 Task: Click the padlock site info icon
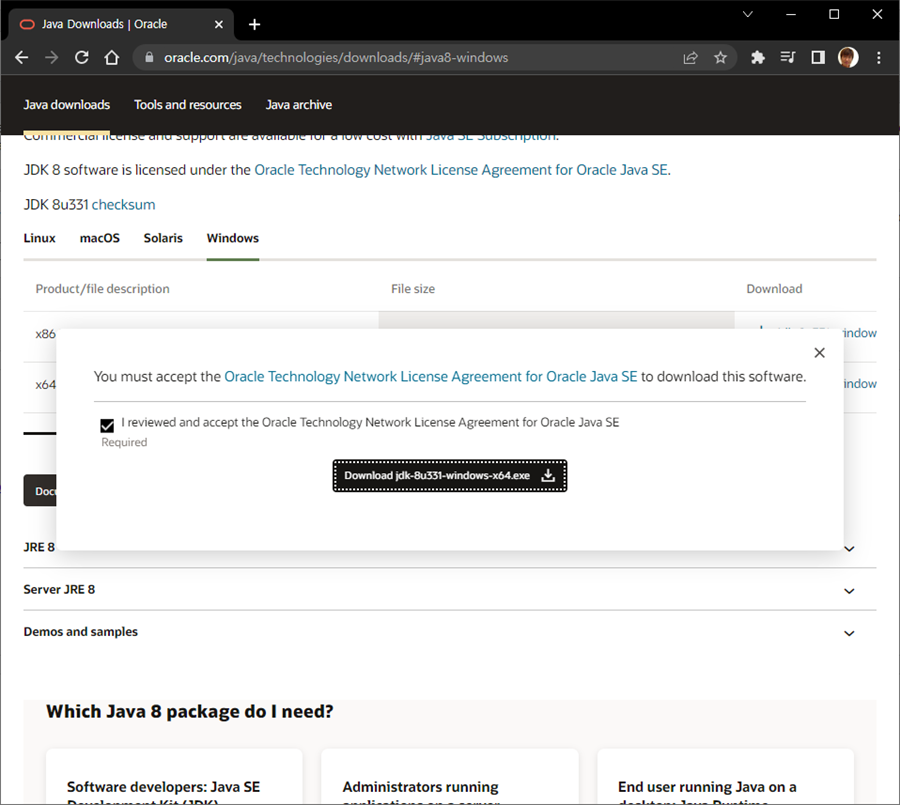pyautogui.click(x=149, y=57)
